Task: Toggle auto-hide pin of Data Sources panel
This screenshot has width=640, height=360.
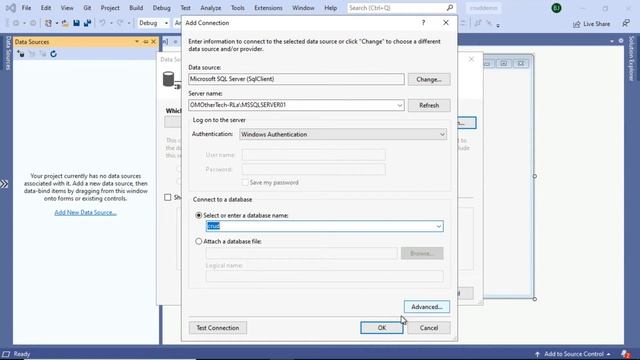Action: (145, 42)
